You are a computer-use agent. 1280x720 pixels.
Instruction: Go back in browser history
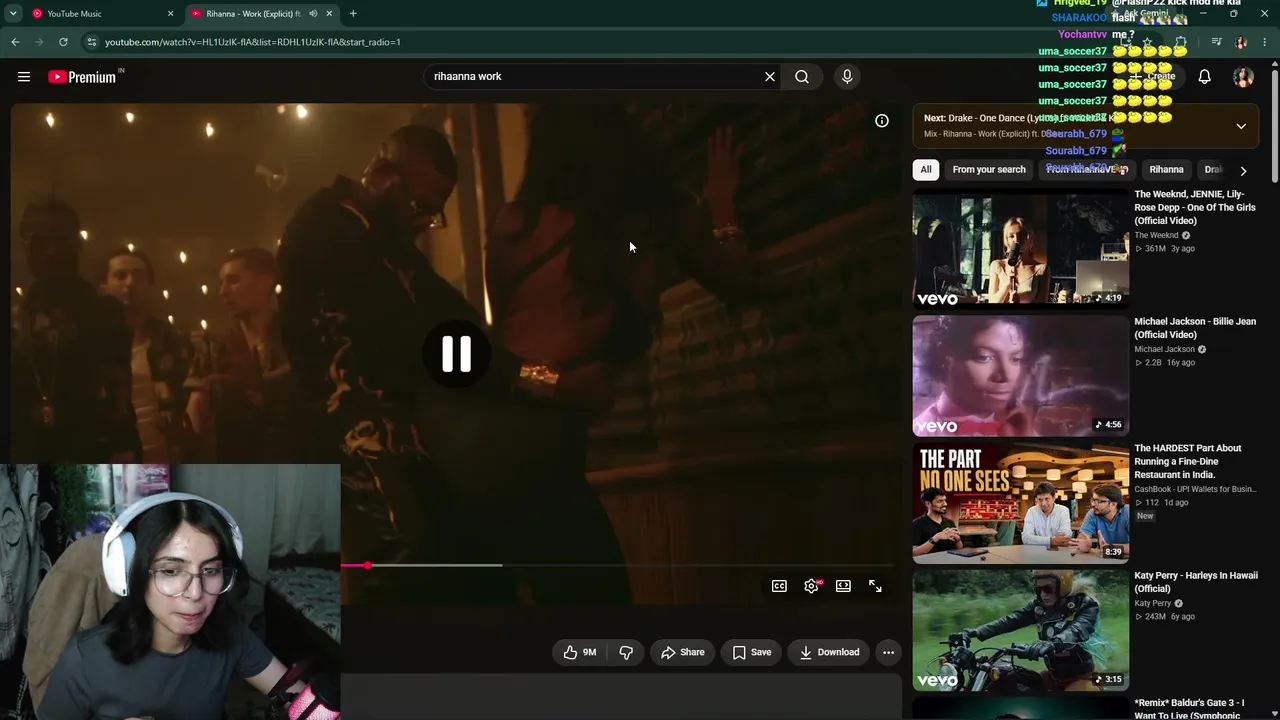pyautogui.click(x=15, y=42)
